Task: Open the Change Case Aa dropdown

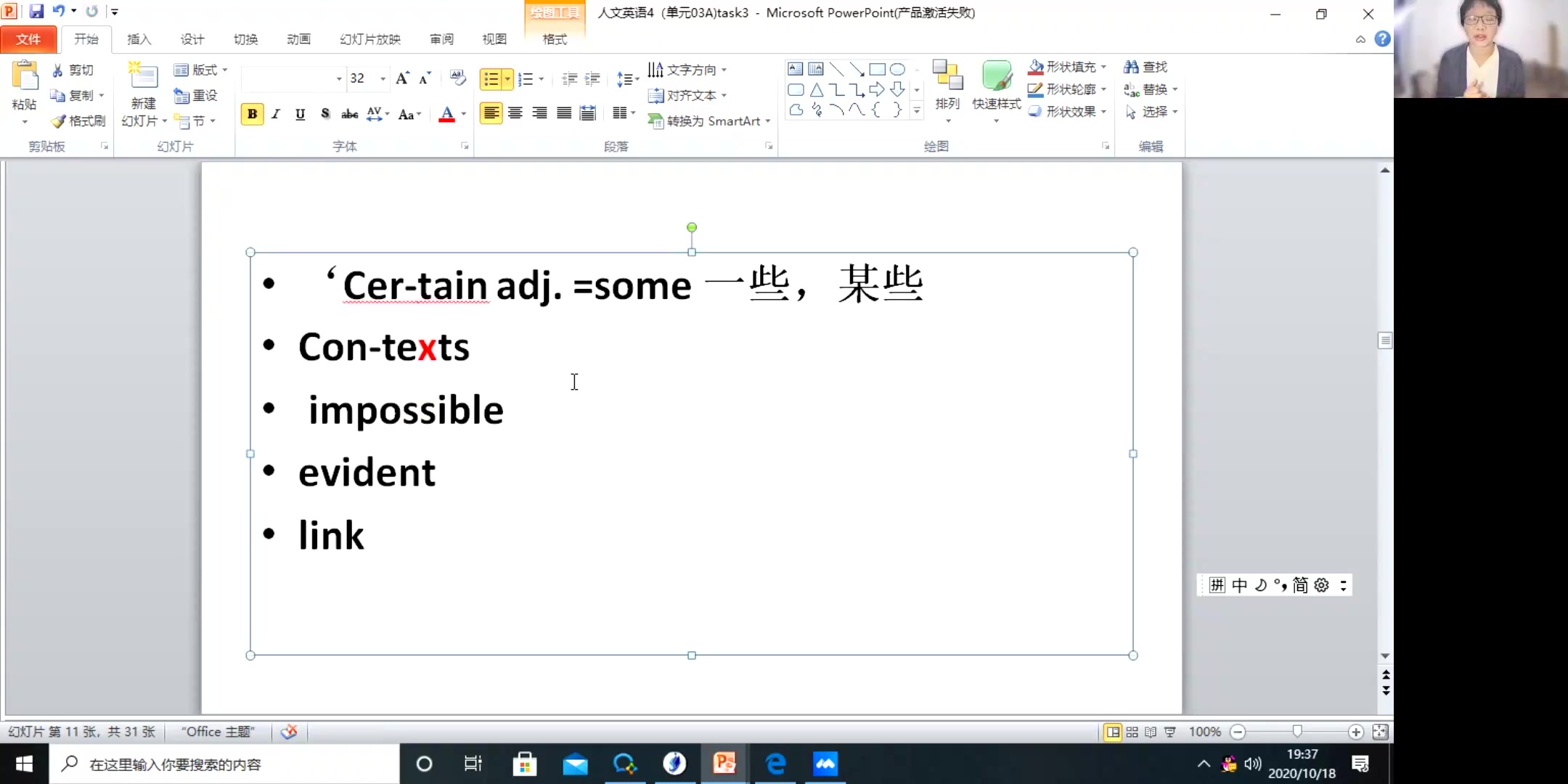Action: [x=409, y=114]
